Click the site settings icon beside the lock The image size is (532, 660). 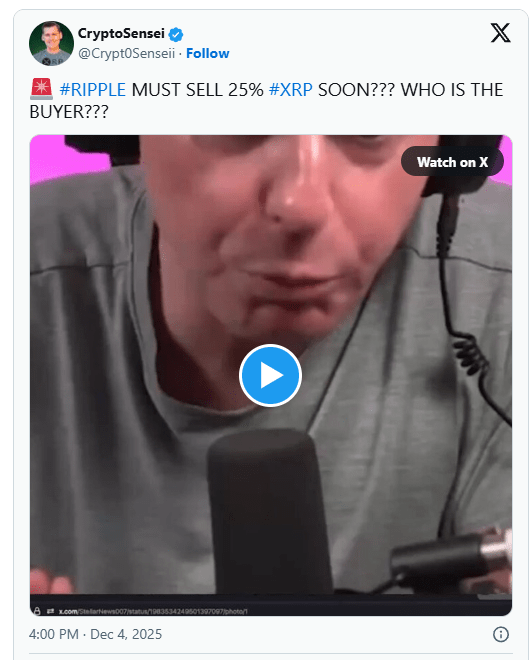(x=51, y=611)
